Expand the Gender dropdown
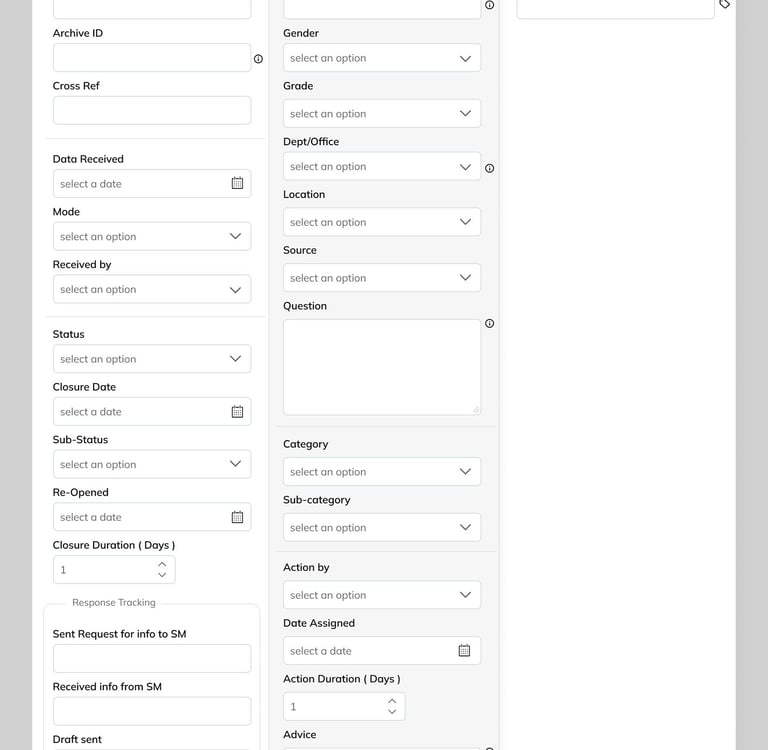Image resolution: width=768 pixels, height=750 pixels. tap(382, 58)
